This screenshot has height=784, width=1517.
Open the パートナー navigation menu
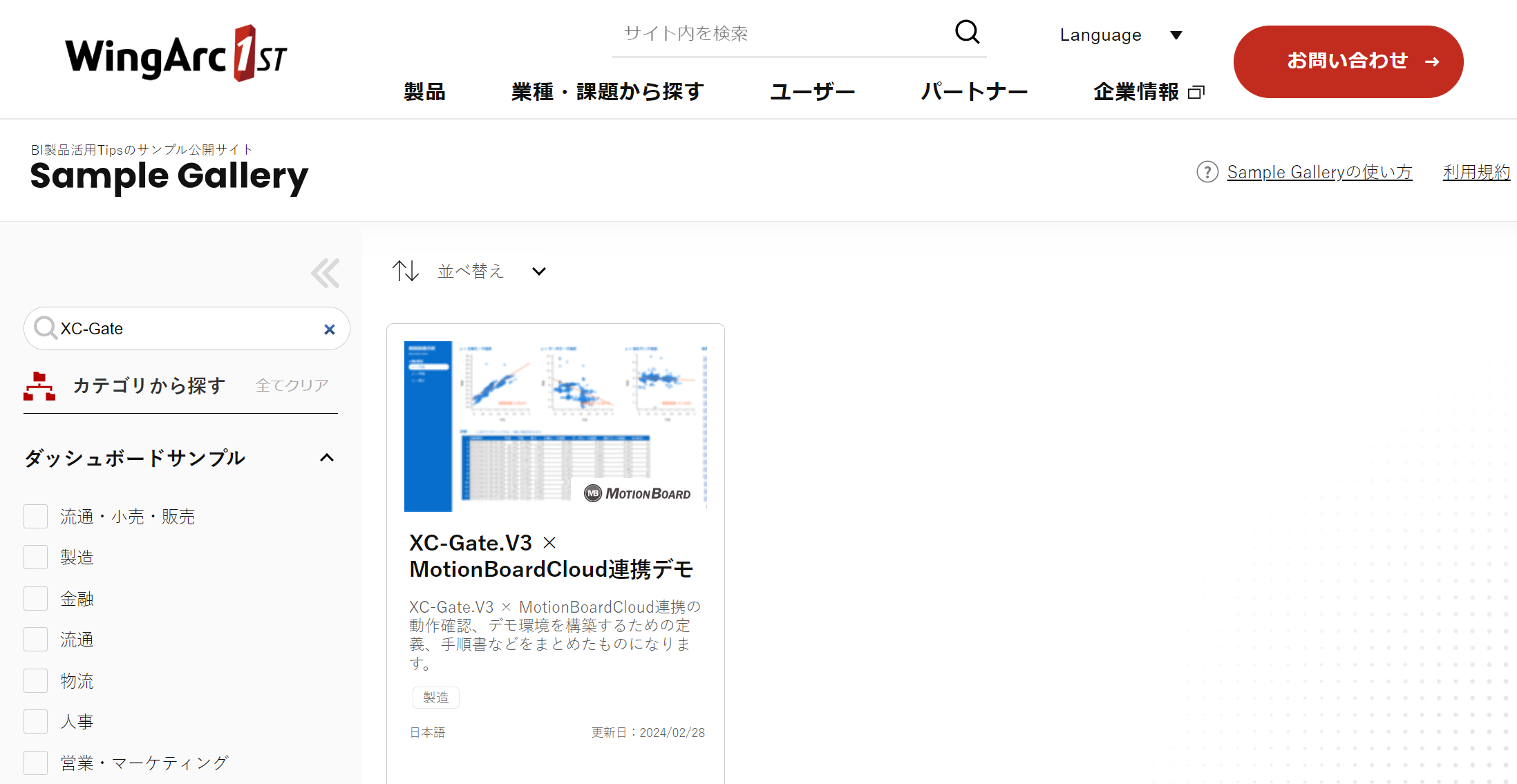pyautogui.click(x=974, y=92)
